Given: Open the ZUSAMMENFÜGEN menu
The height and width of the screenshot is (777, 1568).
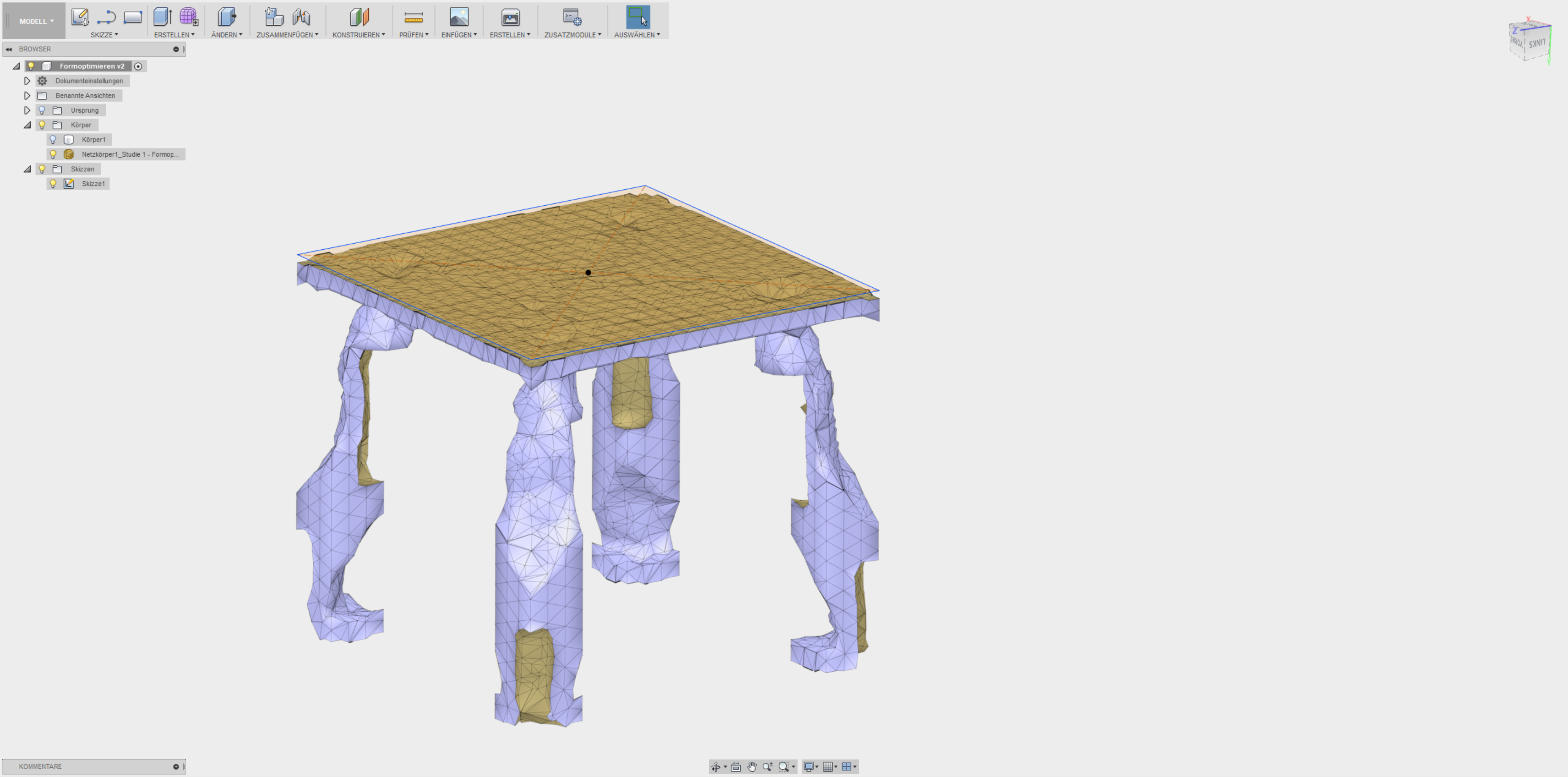Looking at the screenshot, I should coord(287,35).
